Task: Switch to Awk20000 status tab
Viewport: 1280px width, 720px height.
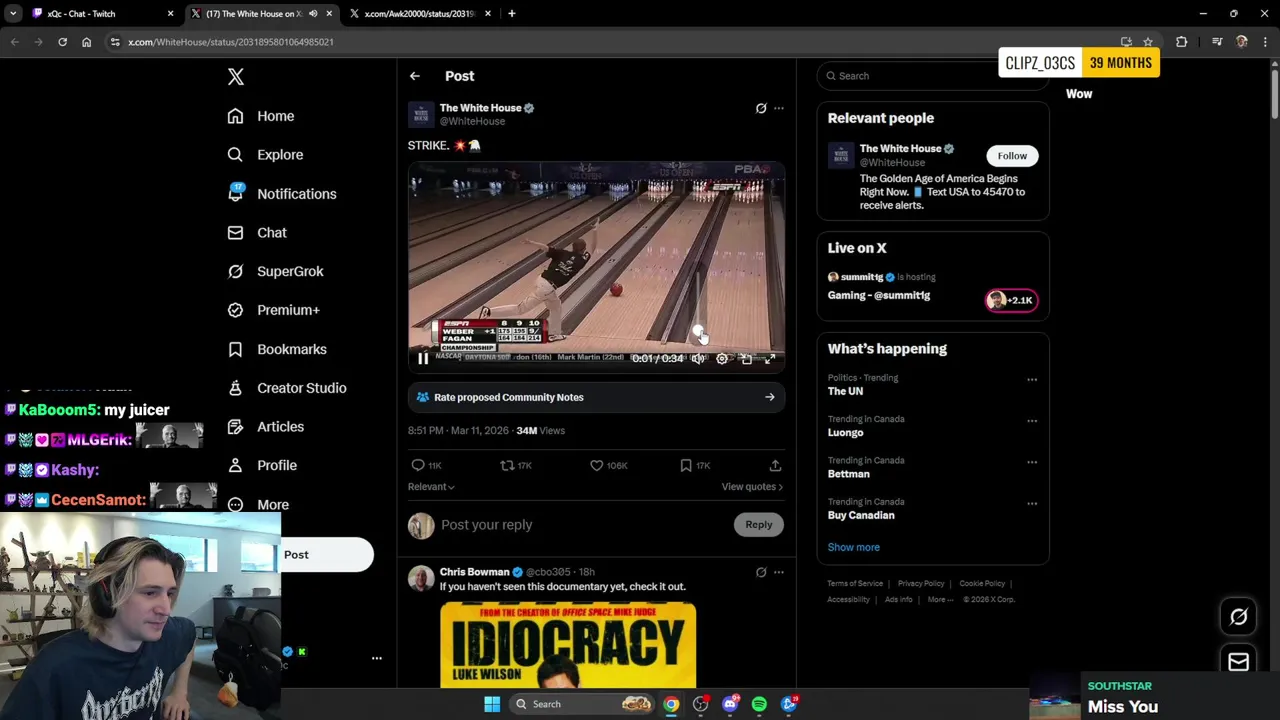Action: coord(420,14)
